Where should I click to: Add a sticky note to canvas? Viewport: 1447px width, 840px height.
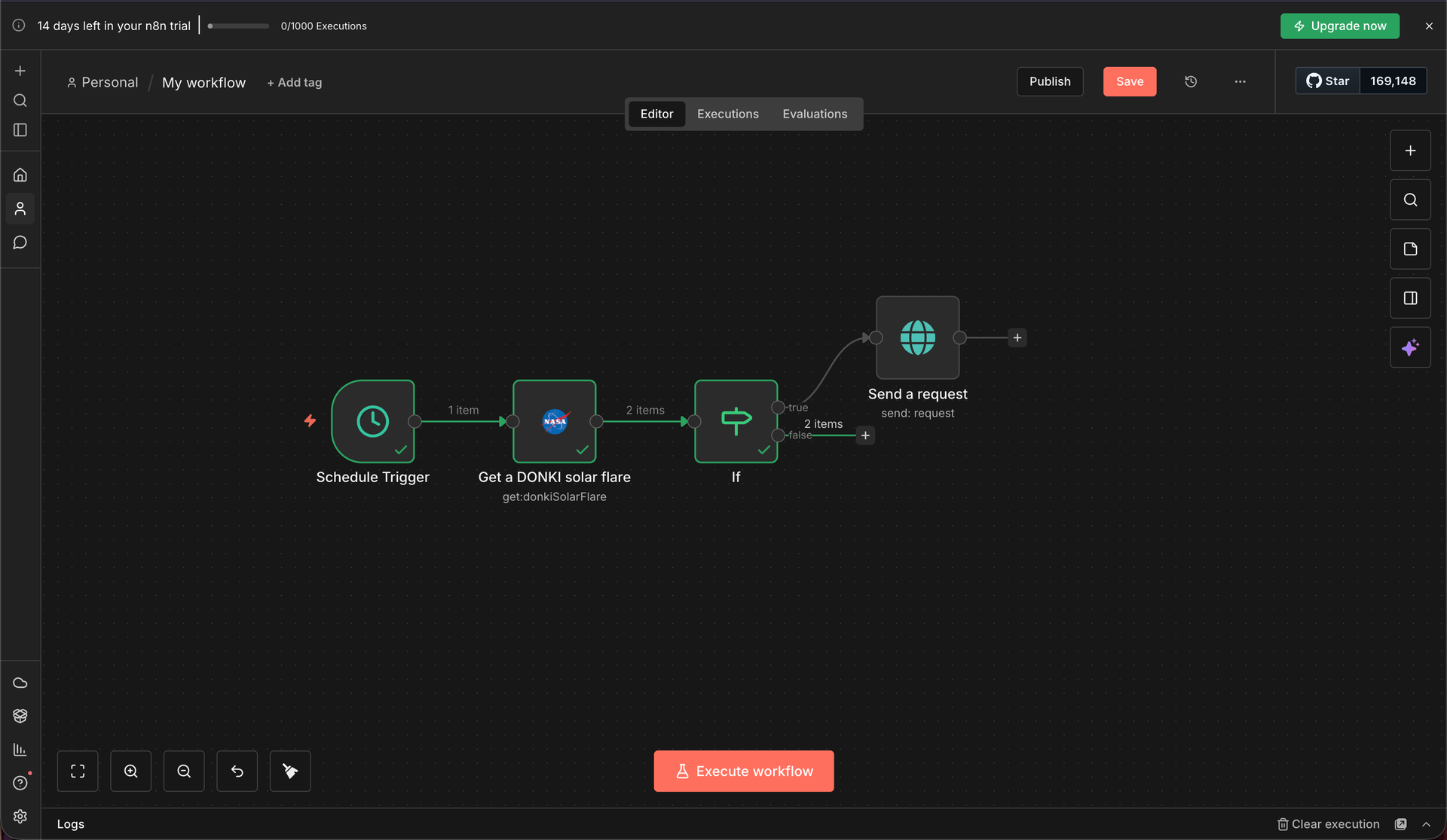click(x=1410, y=249)
